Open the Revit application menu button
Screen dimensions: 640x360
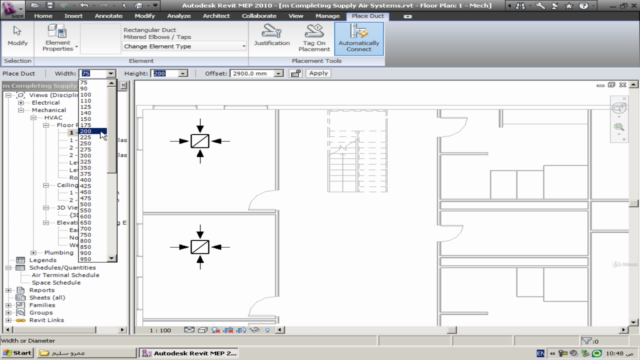tap(12, 9)
